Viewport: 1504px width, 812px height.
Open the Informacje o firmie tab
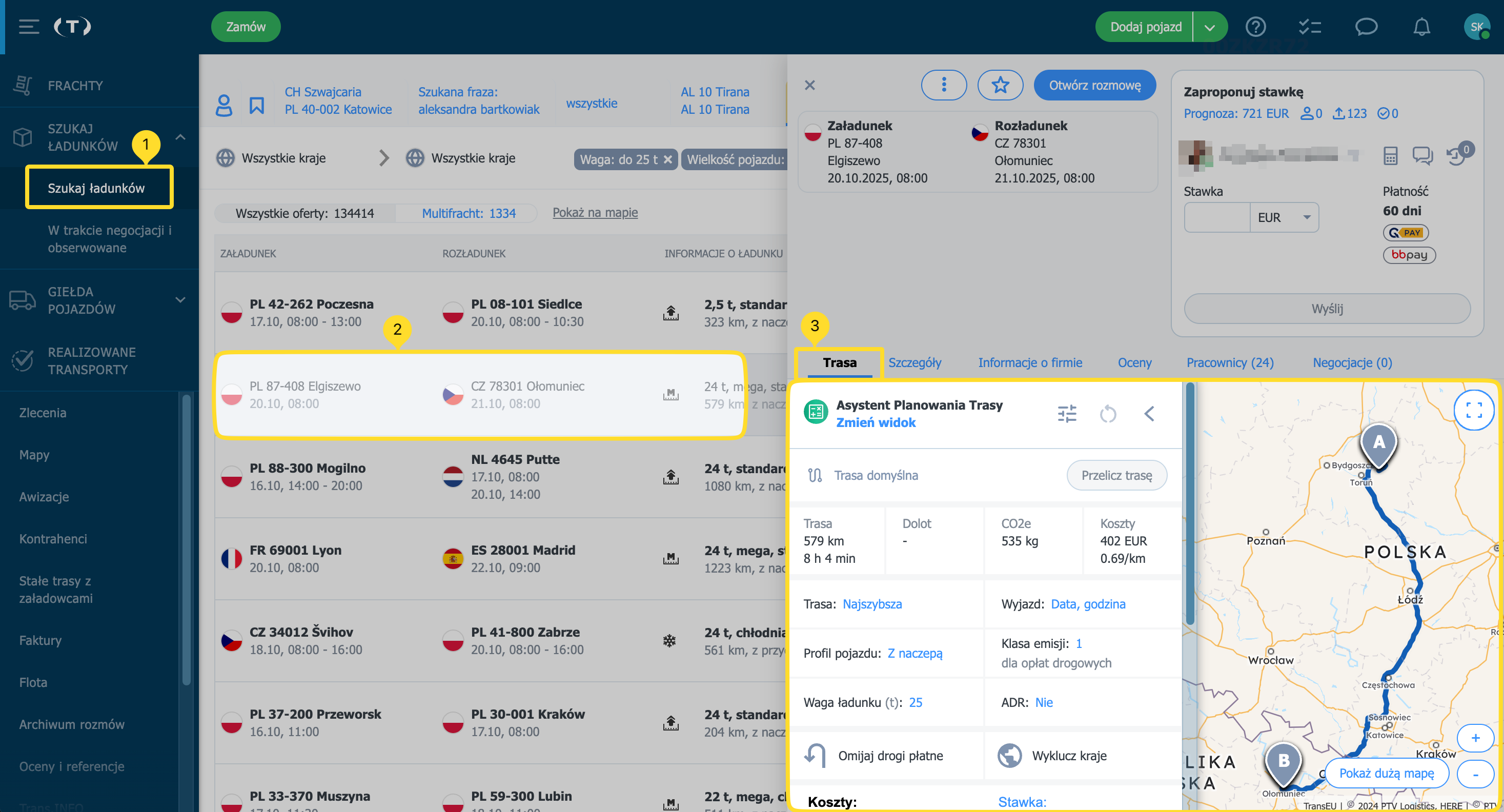click(1030, 362)
